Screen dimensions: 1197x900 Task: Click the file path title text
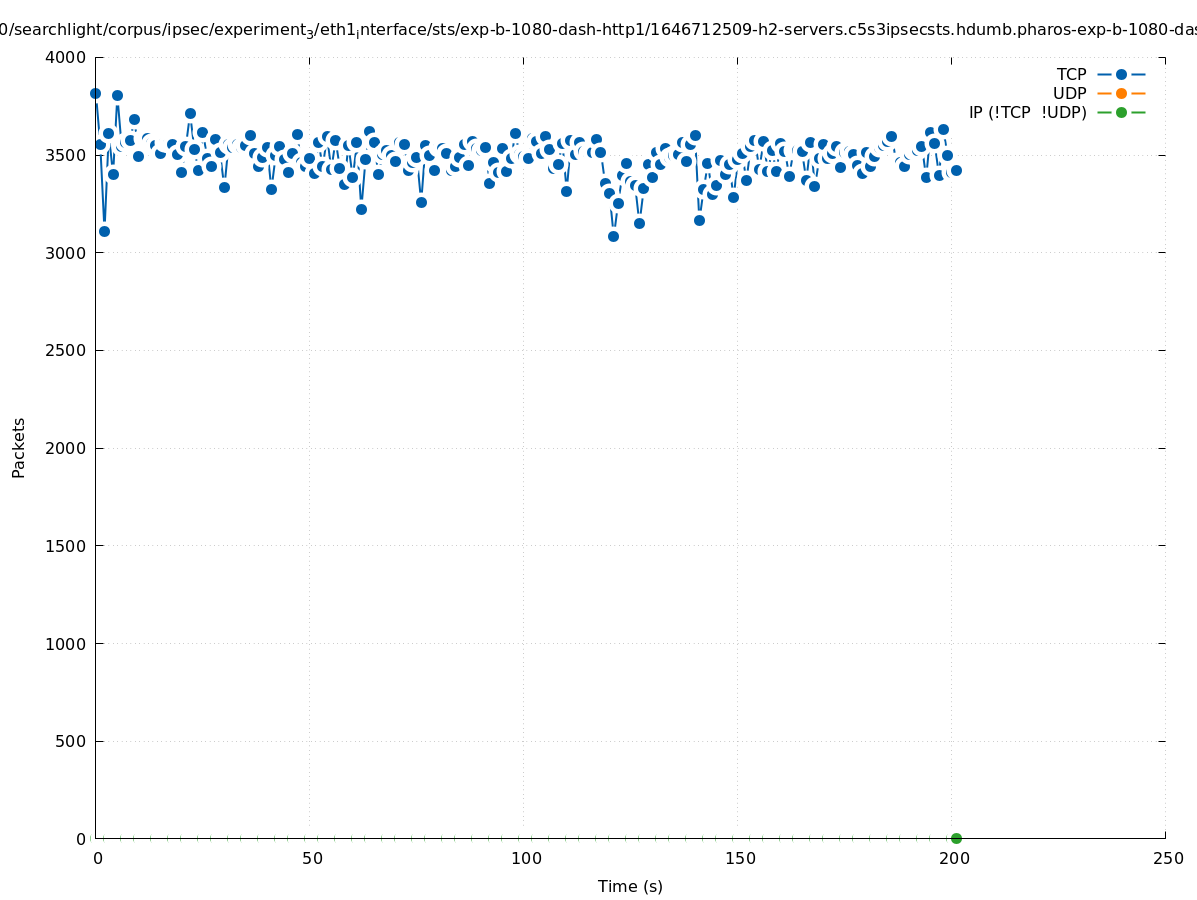tap(598, 30)
